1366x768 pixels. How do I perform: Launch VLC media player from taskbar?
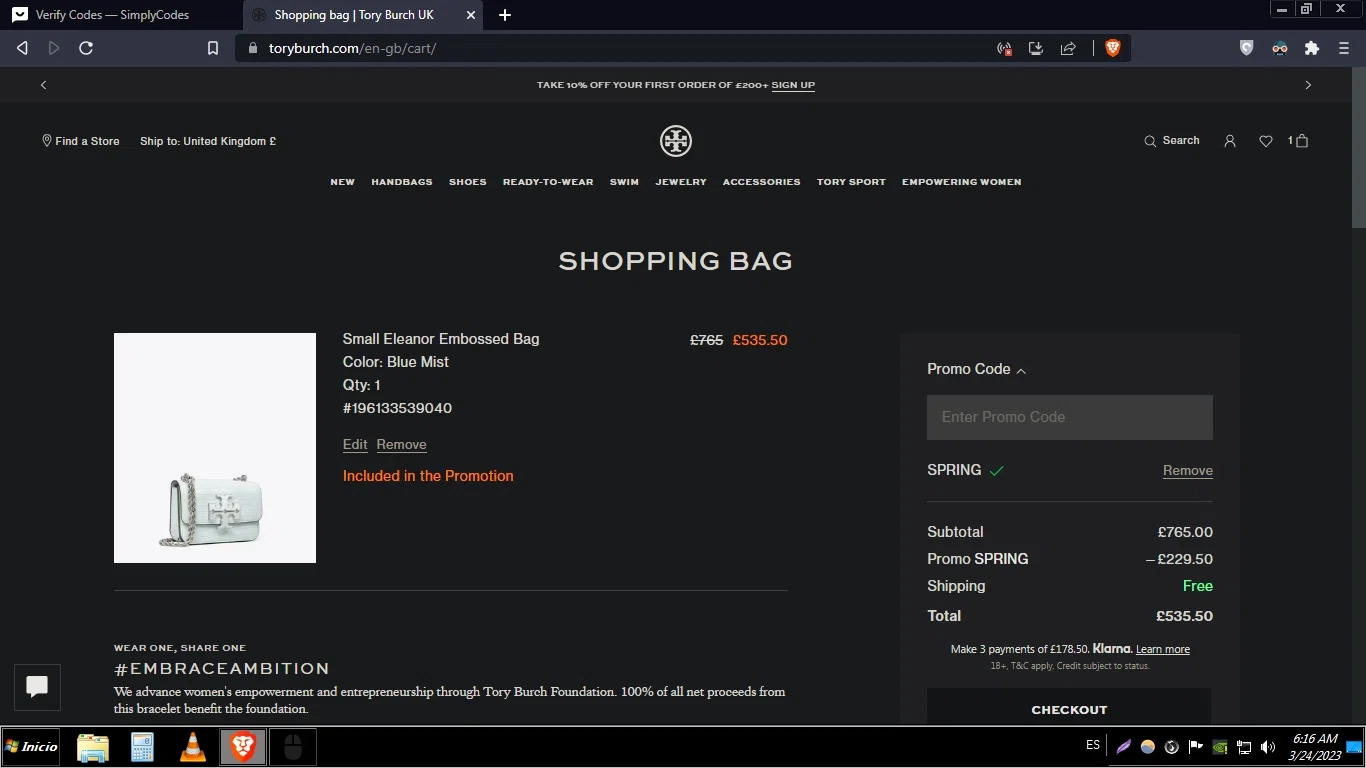coord(193,747)
